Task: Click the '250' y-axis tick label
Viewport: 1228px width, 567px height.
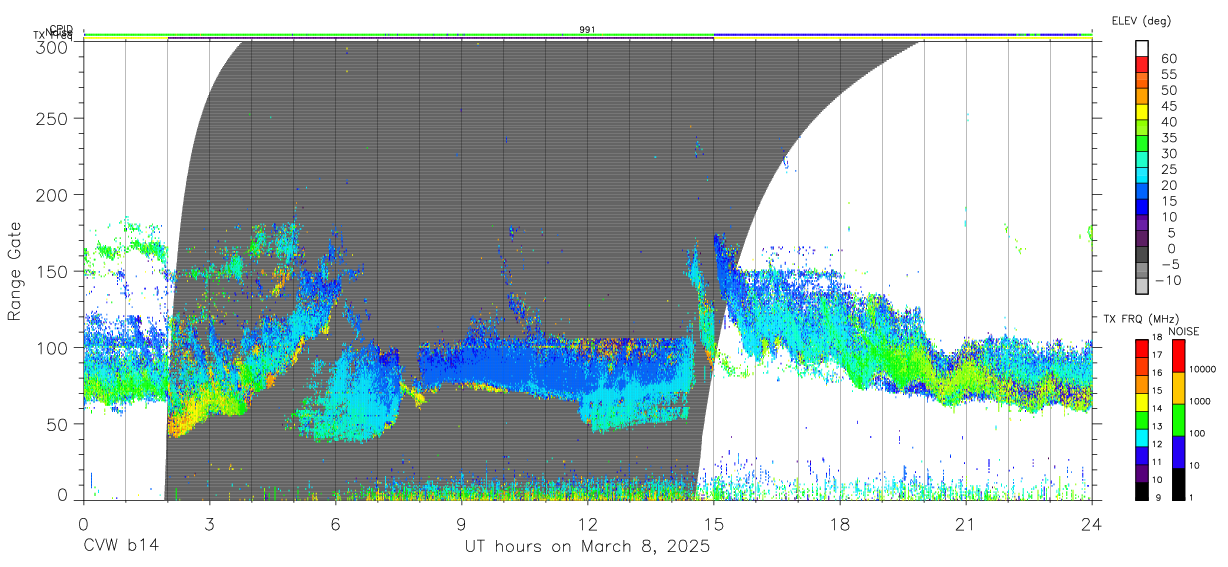Action: tap(52, 118)
